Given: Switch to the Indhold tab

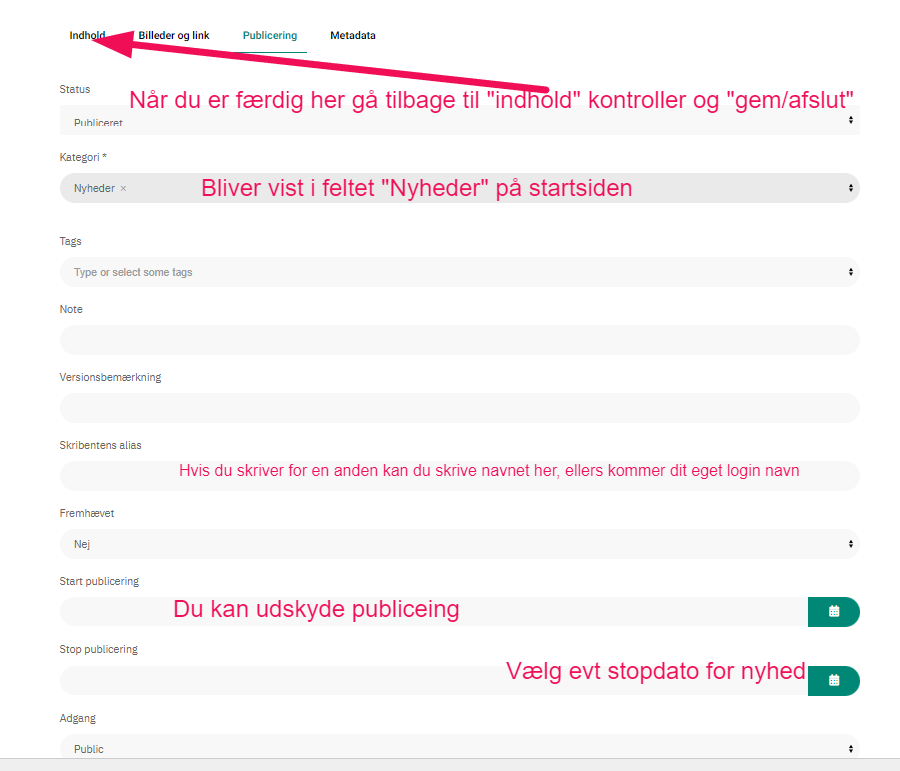Looking at the screenshot, I should (x=87, y=36).
